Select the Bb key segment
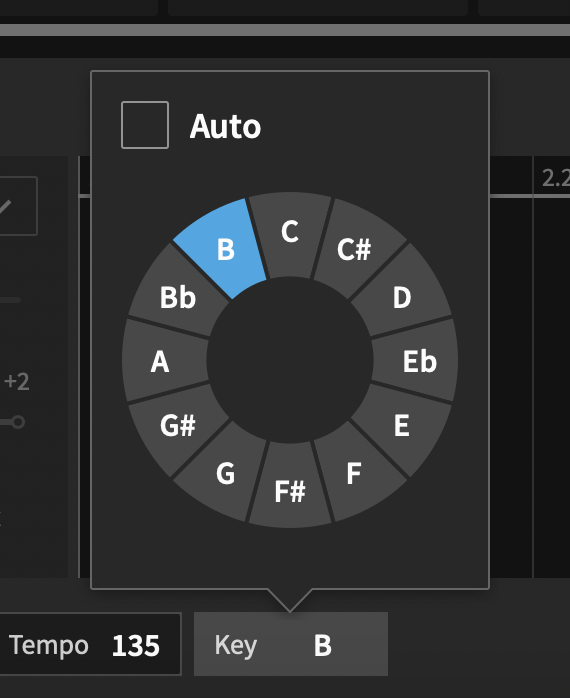This screenshot has width=570, height=698. pyautogui.click(x=178, y=297)
